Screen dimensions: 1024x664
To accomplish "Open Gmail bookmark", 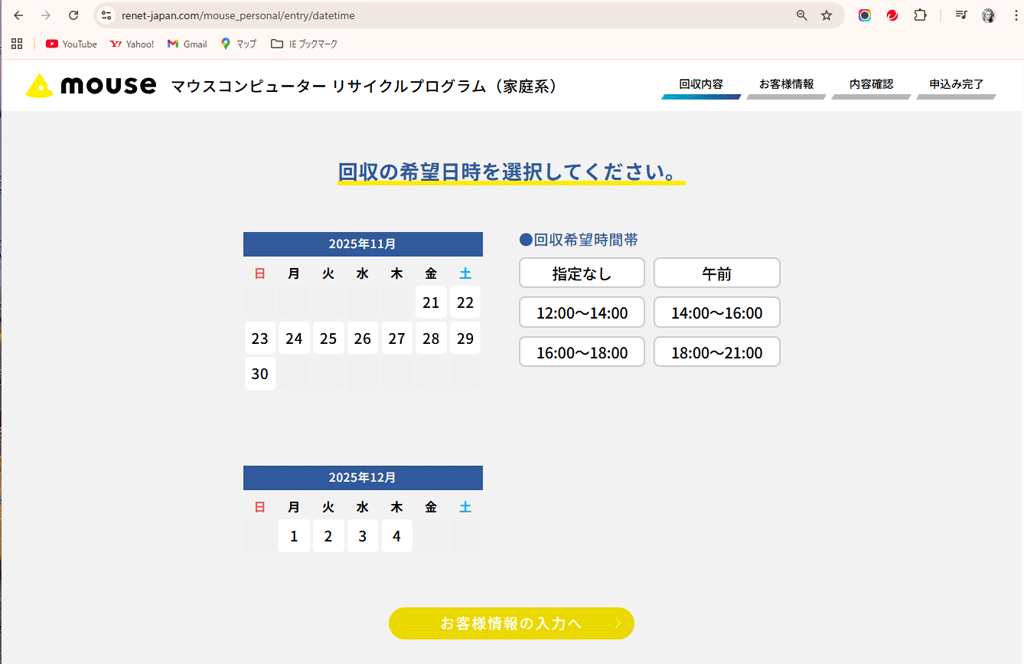I will pos(187,44).
